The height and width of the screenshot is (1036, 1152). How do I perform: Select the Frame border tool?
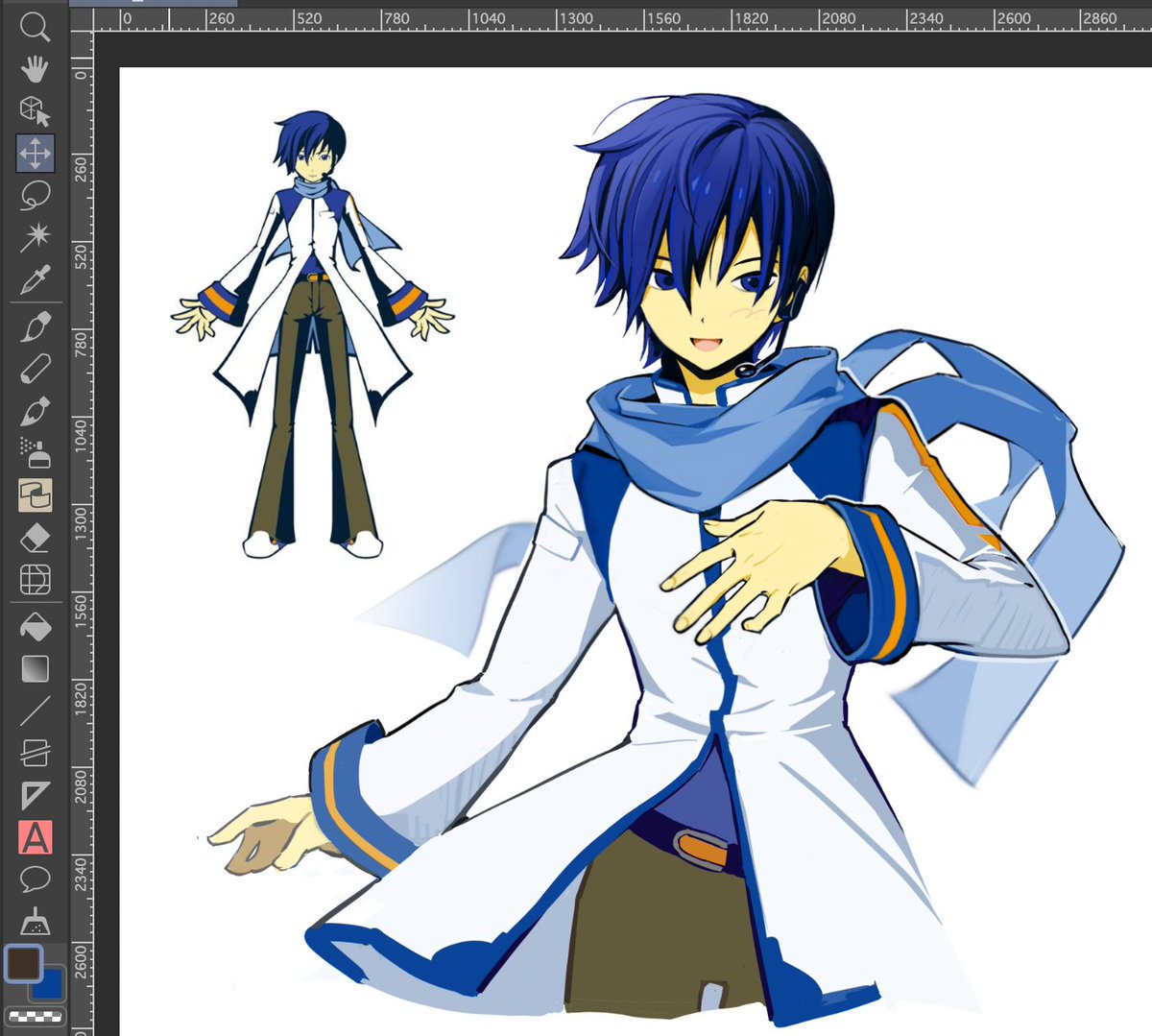[35, 753]
